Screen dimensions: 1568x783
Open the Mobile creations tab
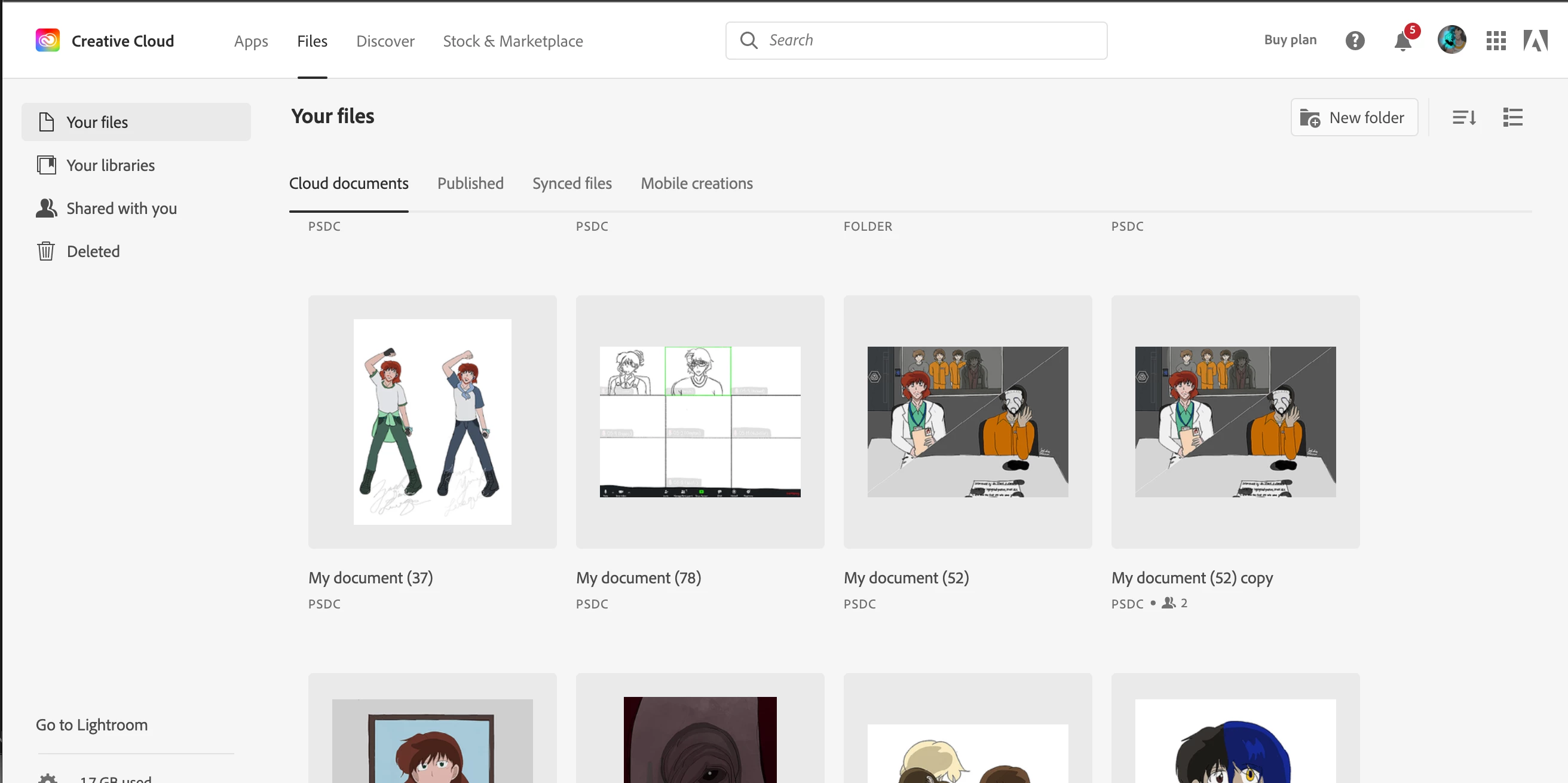(696, 183)
